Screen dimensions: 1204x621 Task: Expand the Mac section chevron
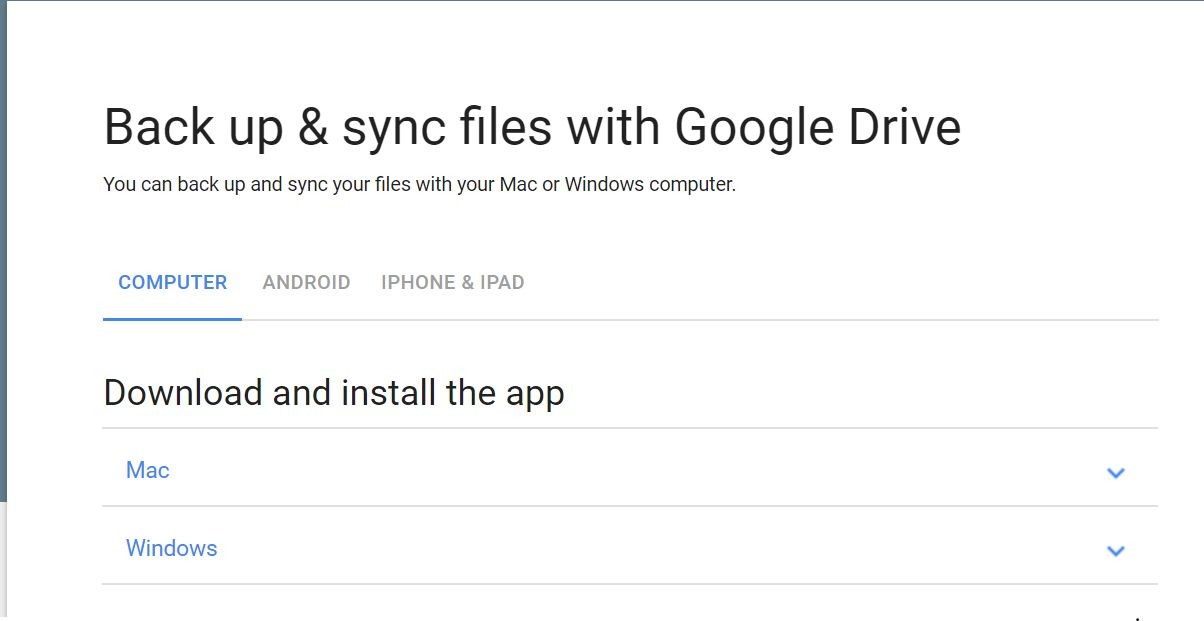1116,472
